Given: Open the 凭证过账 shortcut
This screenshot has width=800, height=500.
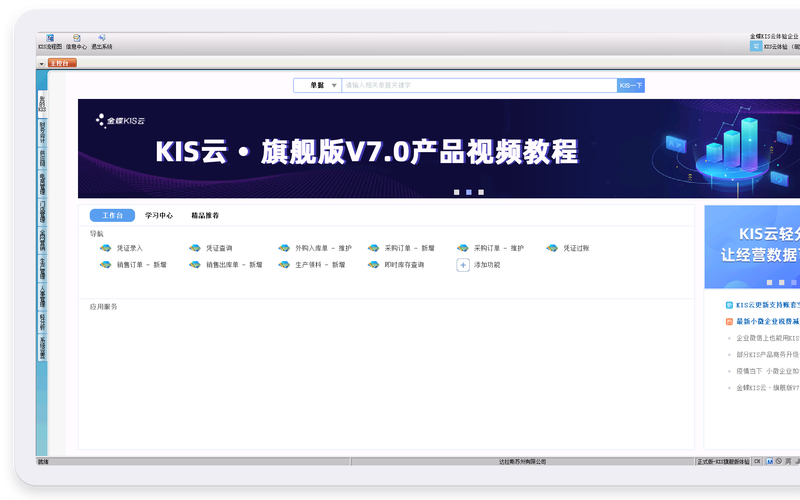Looking at the screenshot, I should point(568,248).
